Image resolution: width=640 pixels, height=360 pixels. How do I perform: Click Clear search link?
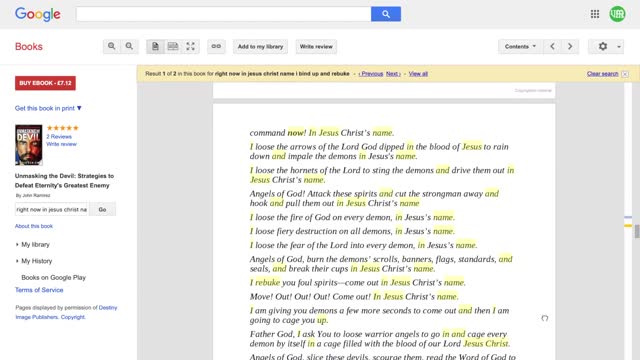point(602,74)
